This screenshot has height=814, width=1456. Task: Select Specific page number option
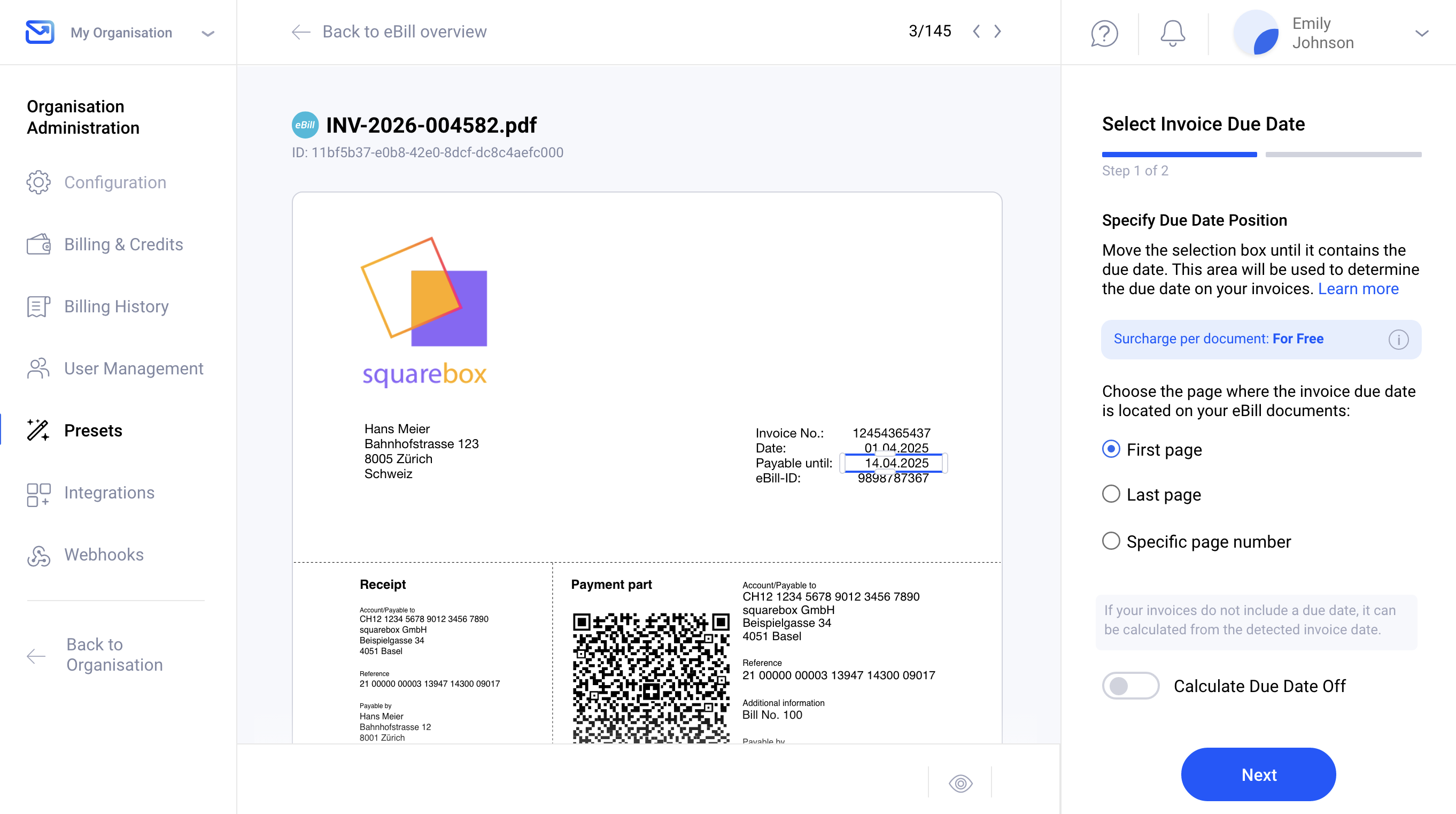1111,541
